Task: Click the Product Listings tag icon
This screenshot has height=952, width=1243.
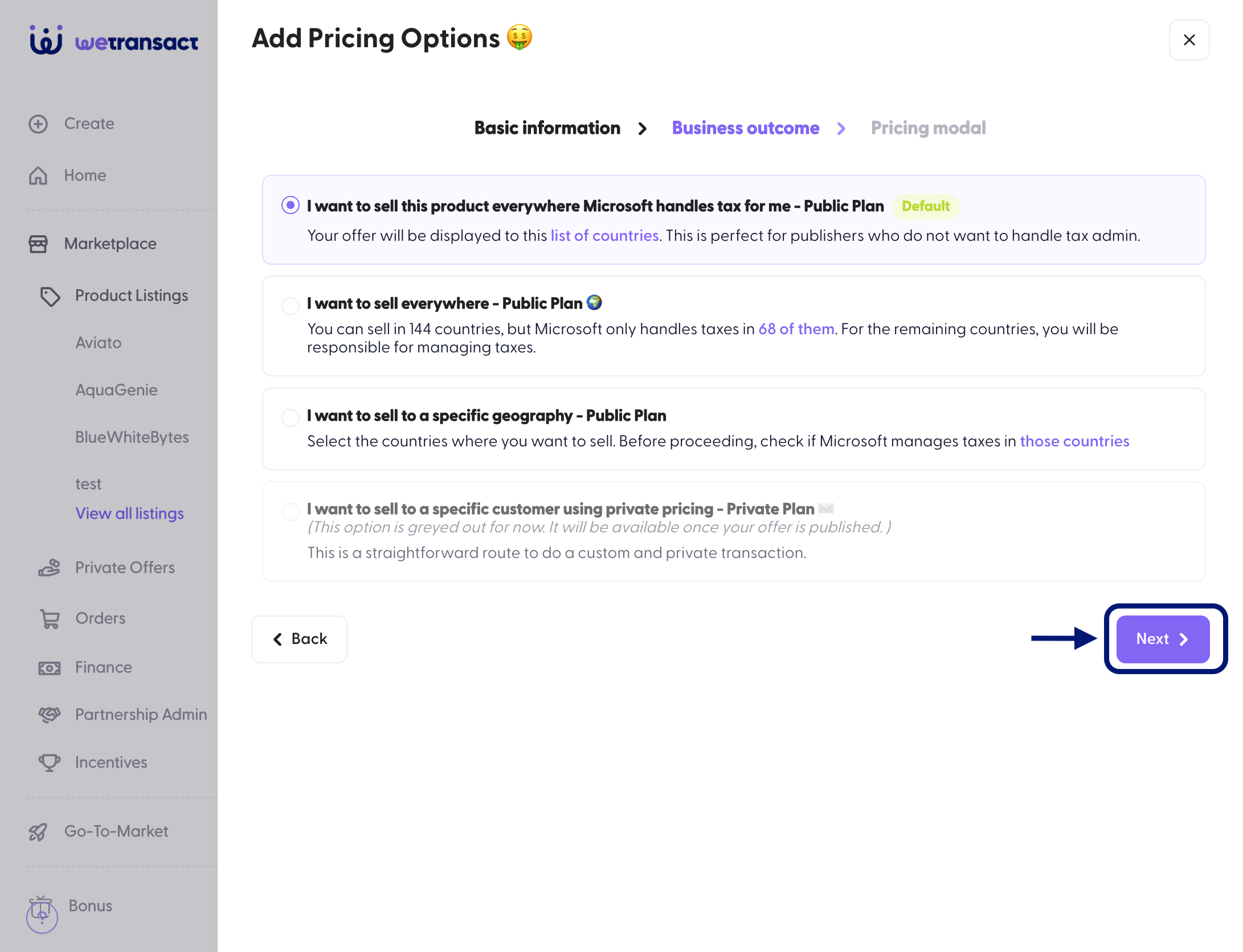Action: pyautogui.click(x=50, y=296)
